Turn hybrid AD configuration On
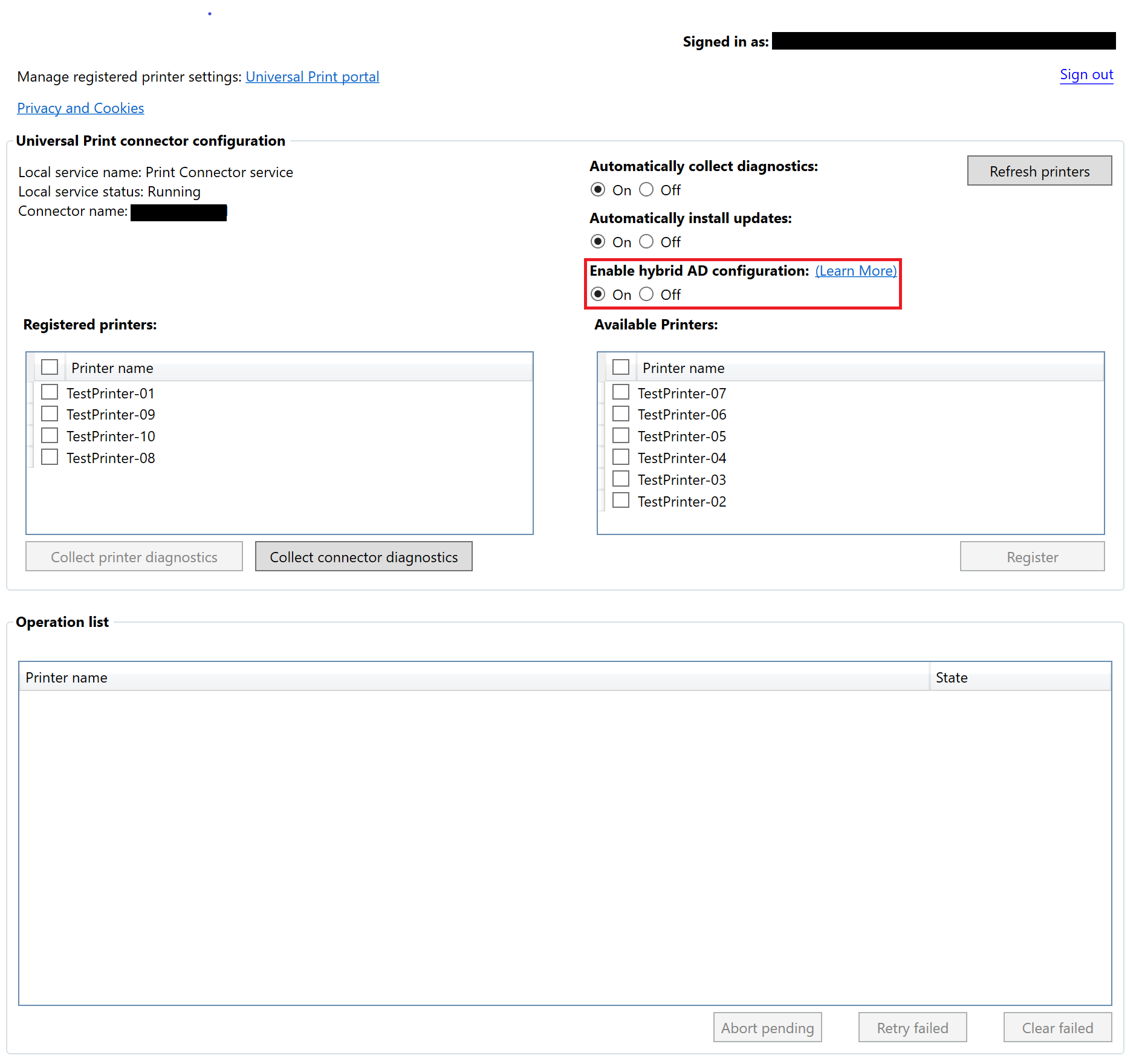The height and width of the screenshot is (1064, 1142). (x=598, y=294)
